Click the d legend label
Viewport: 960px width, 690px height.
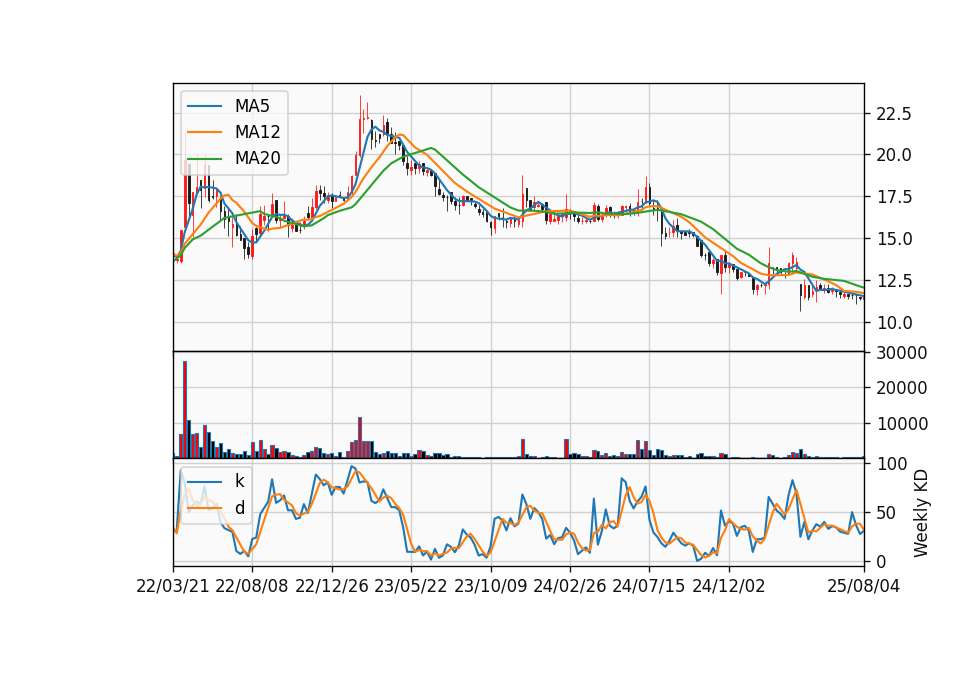pyautogui.click(x=240, y=508)
